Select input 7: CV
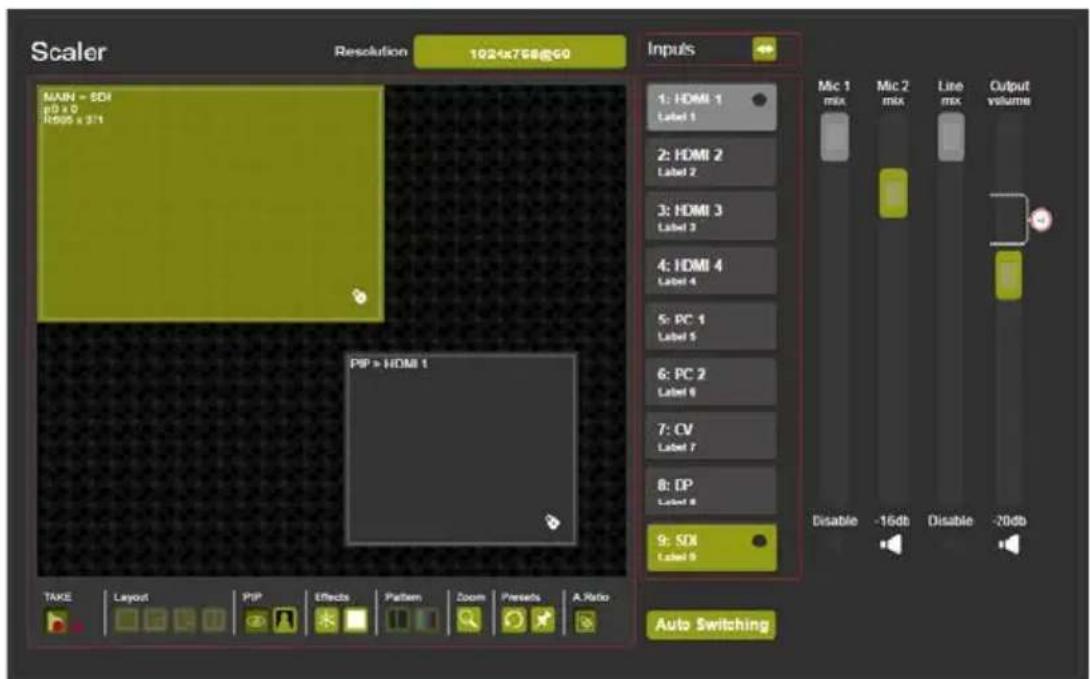Screen dimensions: 1090x679 point(711,436)
